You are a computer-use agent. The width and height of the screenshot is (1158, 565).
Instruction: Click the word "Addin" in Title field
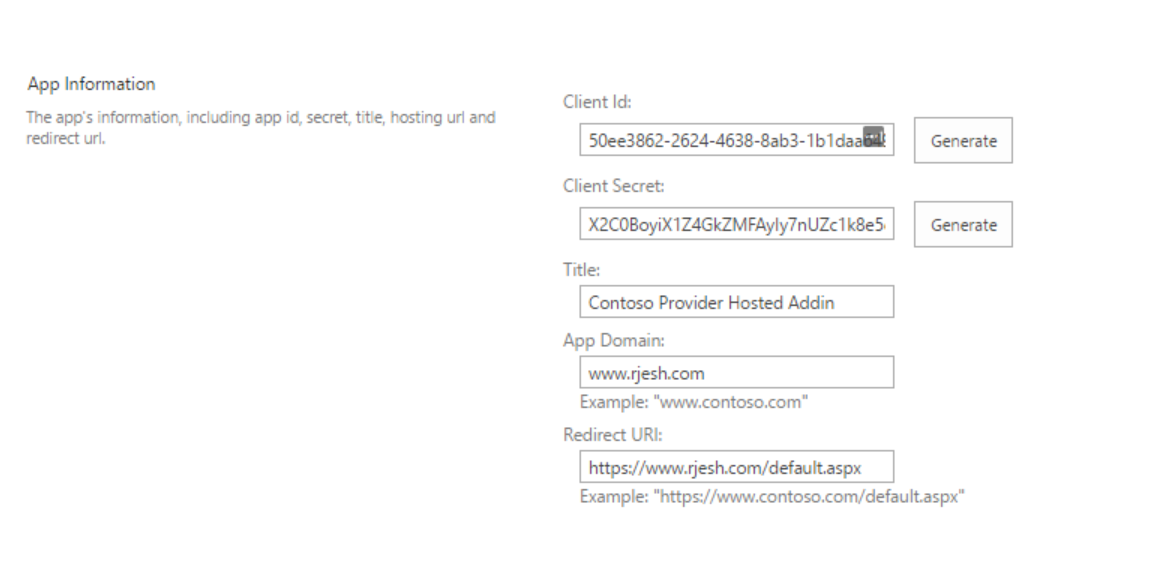(811, 302)
